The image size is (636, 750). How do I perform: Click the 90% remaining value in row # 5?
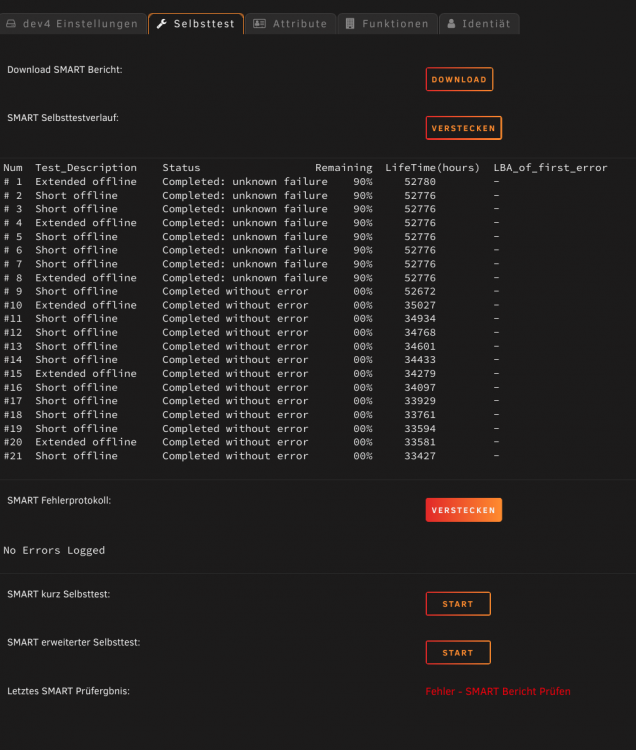(363, 237)
